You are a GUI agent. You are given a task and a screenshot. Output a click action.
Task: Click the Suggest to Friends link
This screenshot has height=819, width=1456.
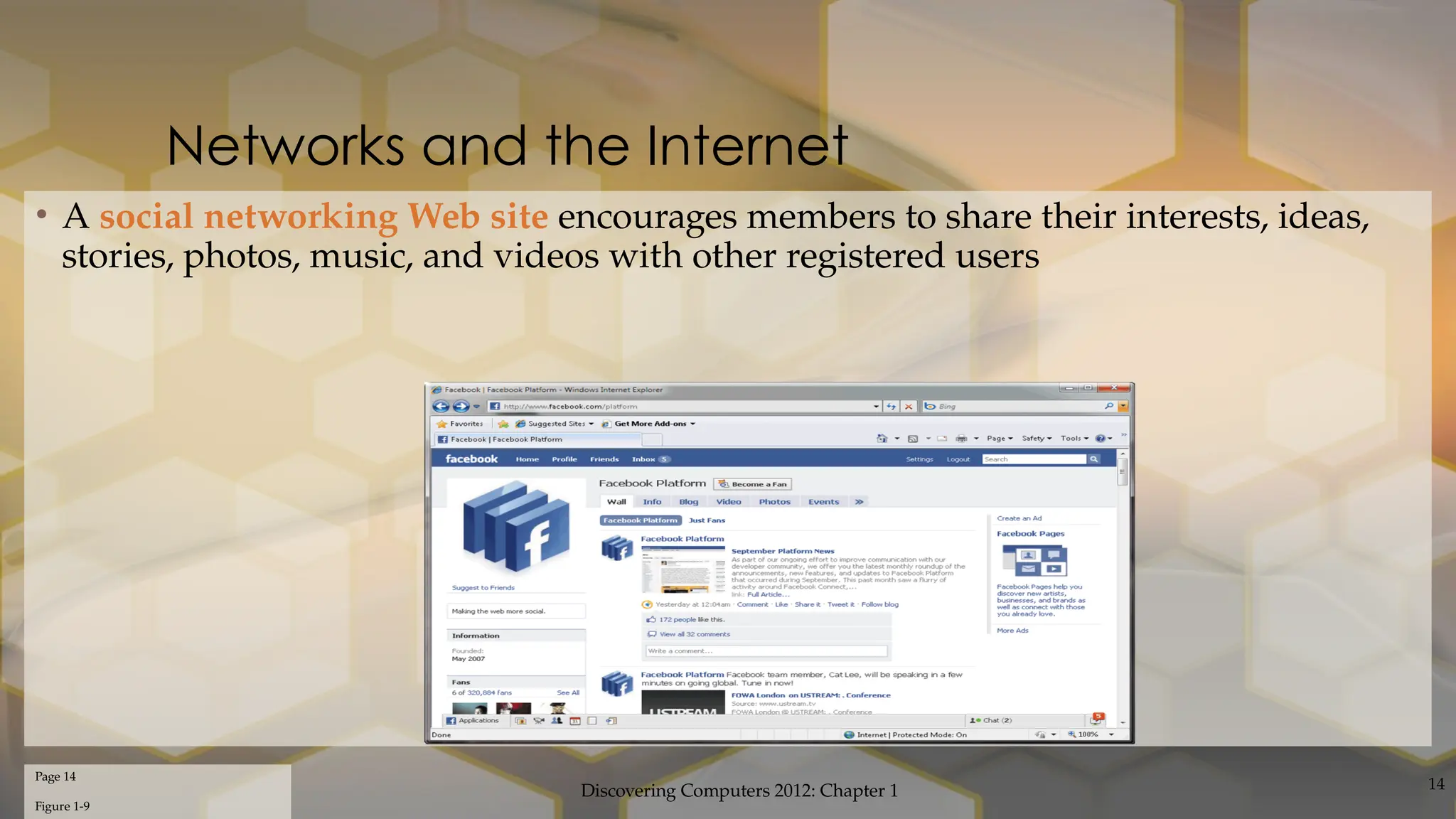click(x=483, y=588)
